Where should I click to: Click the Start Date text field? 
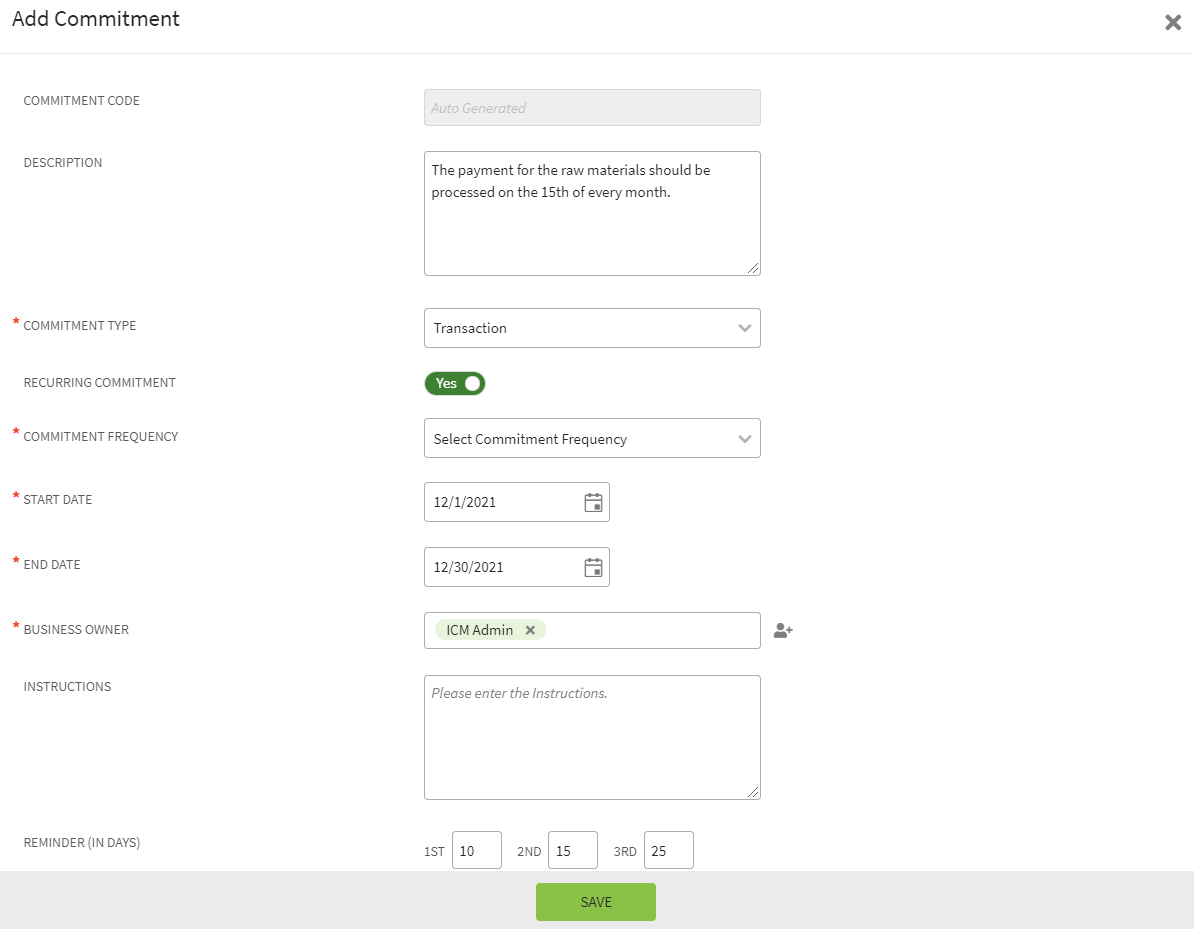(x=500, y=502)
